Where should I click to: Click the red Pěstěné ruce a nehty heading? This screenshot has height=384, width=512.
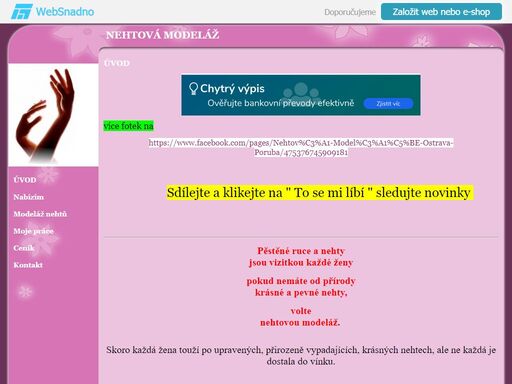click(x=301, y=251)
